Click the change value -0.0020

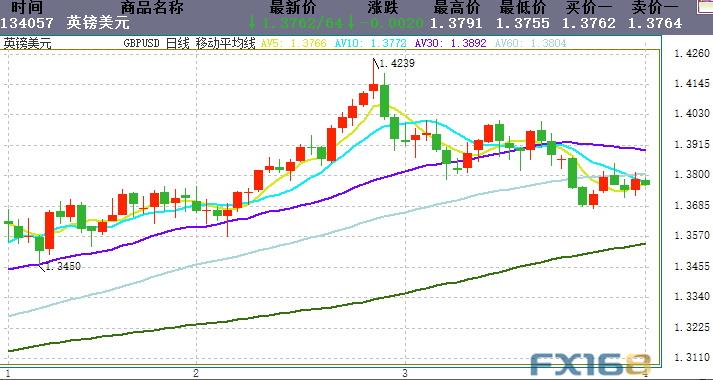tap(391, 23)
